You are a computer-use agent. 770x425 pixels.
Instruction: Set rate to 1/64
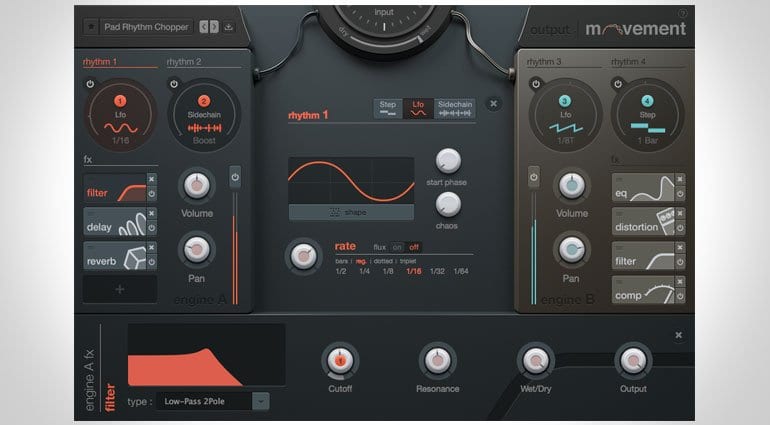point(461,271)
